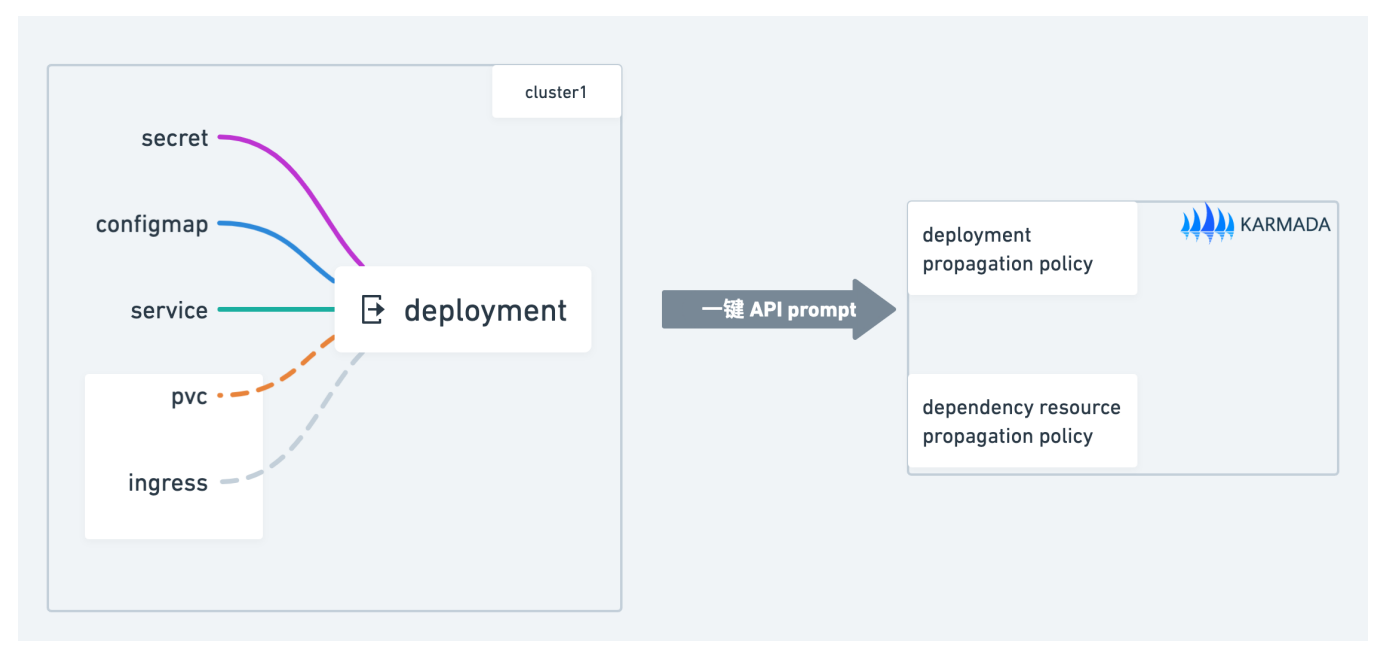
Task: Select the secret resource label
Action: (175, 138)
